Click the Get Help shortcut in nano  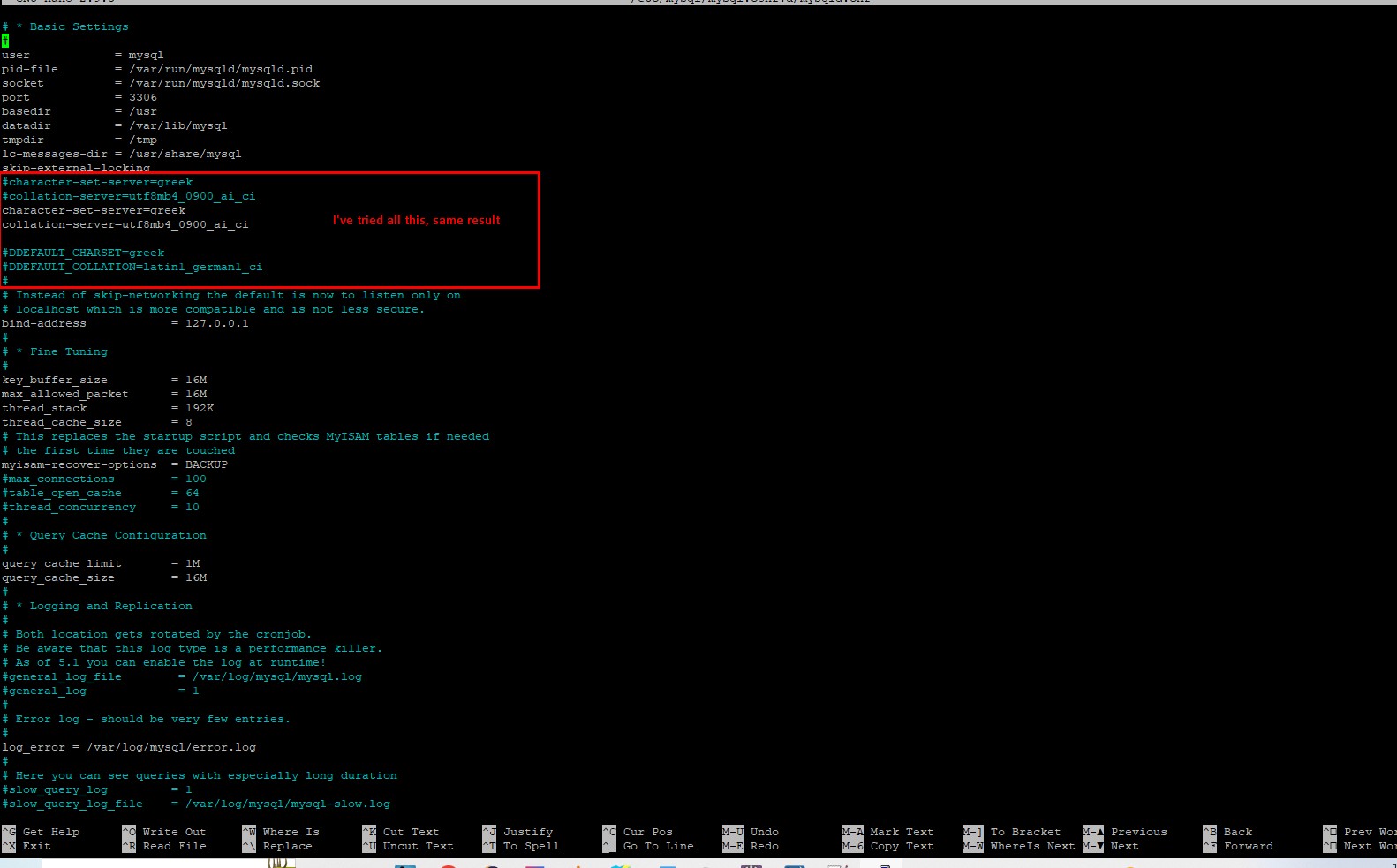(x=50, y=832)
